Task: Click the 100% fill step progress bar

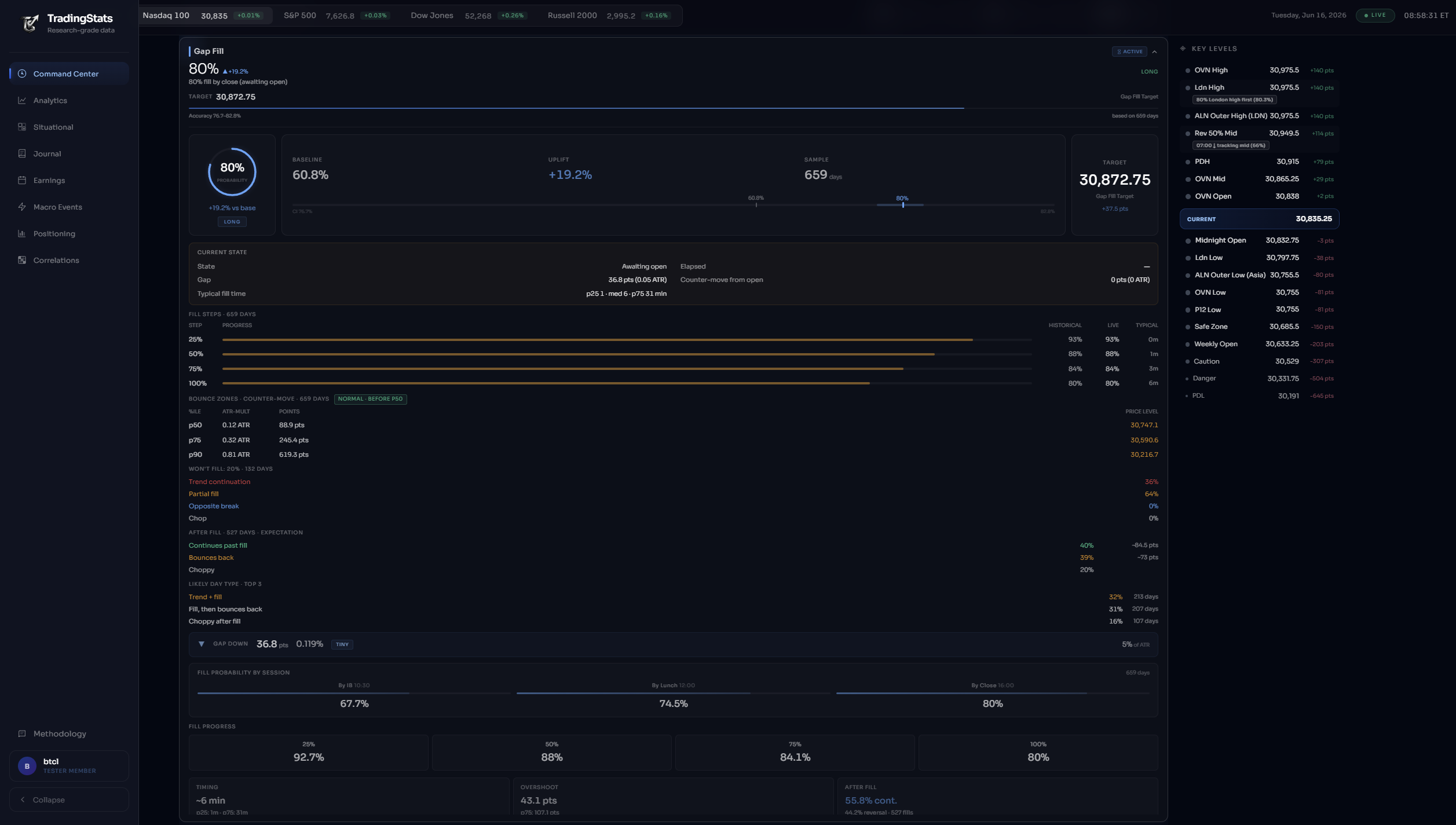Action: click(627, 383)
